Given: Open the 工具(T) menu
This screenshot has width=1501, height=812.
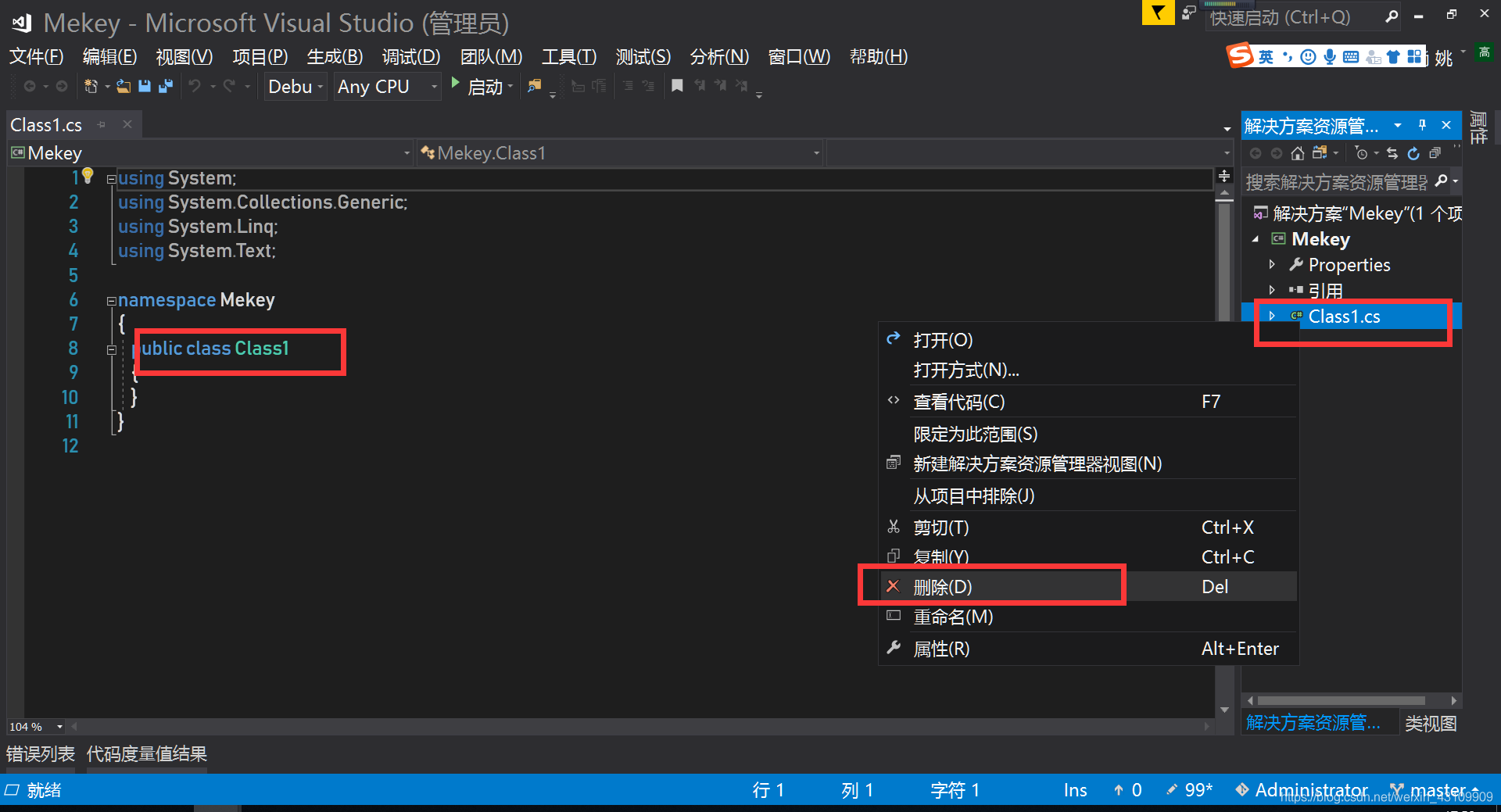Looking at the screenshot, I should [x=569, y=56].
